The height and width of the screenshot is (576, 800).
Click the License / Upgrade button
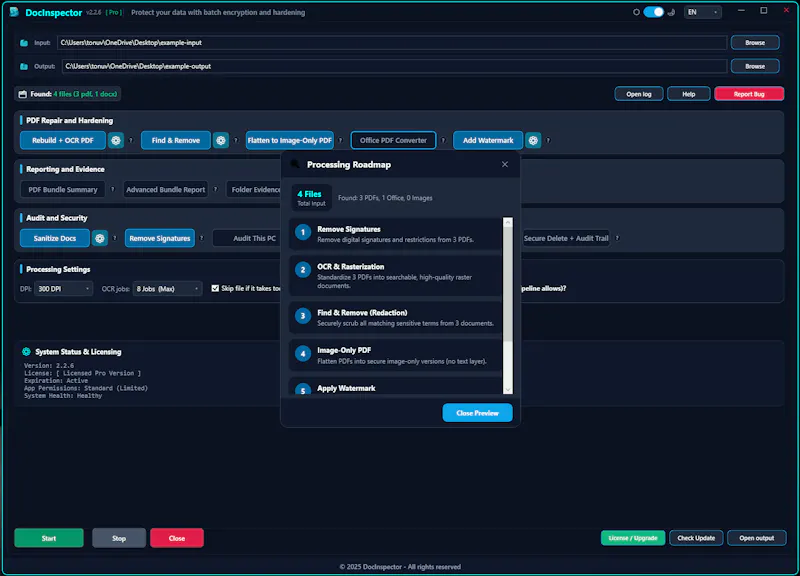coord(633,538)
